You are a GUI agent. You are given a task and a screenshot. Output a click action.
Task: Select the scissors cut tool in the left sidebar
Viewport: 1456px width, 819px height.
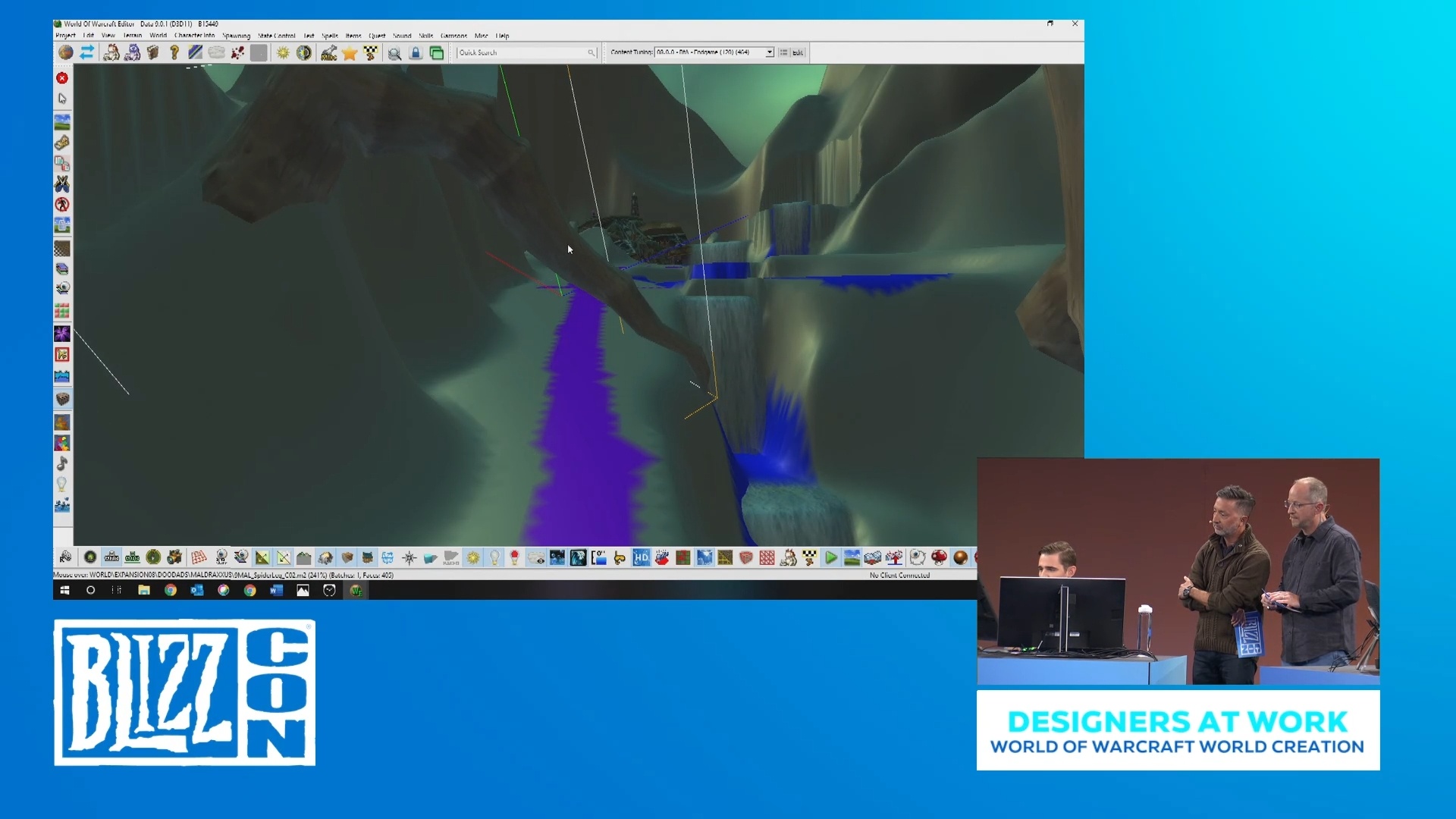click(63, 184)
